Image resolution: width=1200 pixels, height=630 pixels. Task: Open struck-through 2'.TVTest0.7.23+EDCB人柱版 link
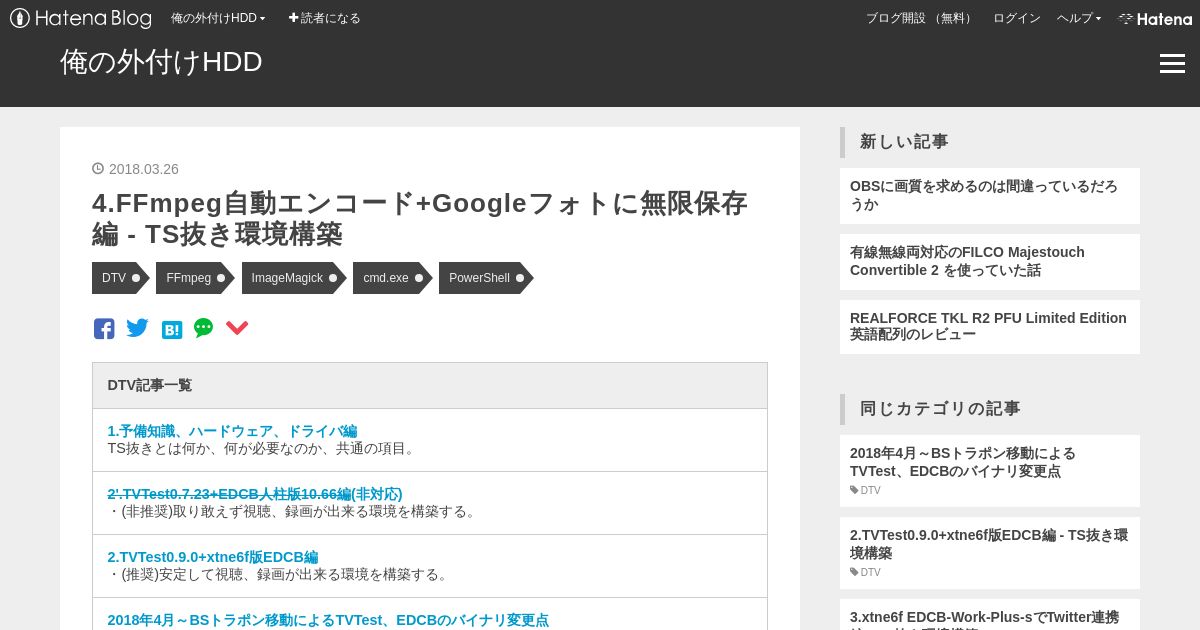click(x=255, y=494)
